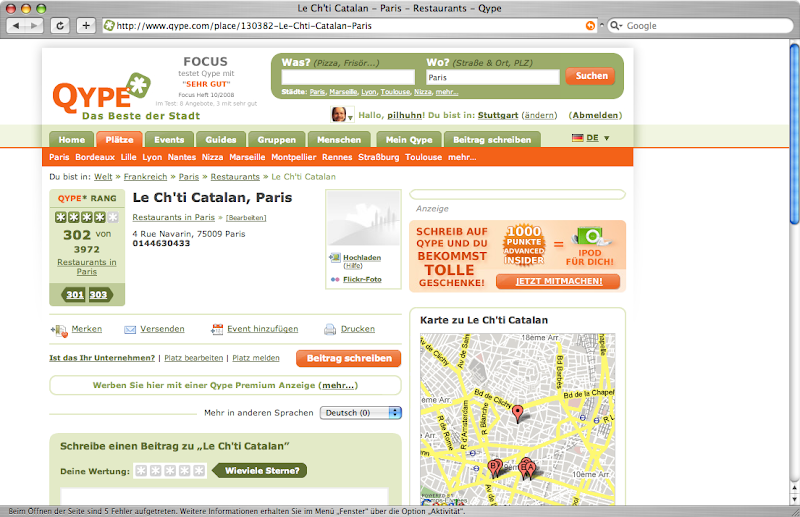
Task: Click the orange Beitrag schreiben button
Action: click(349, 358)
